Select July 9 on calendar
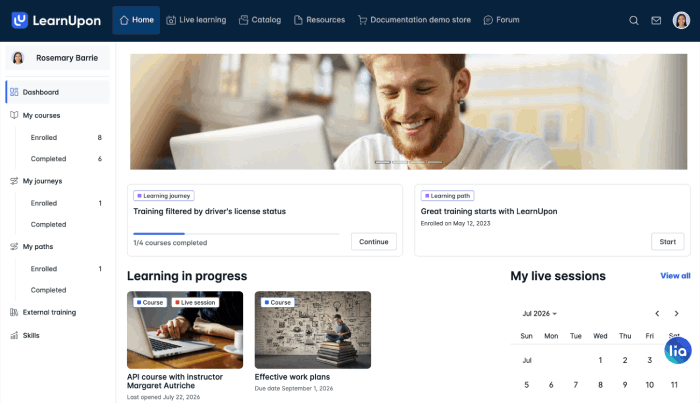Image resolution: width=700 pixels, height=403 pixels. tap(625, 384)
